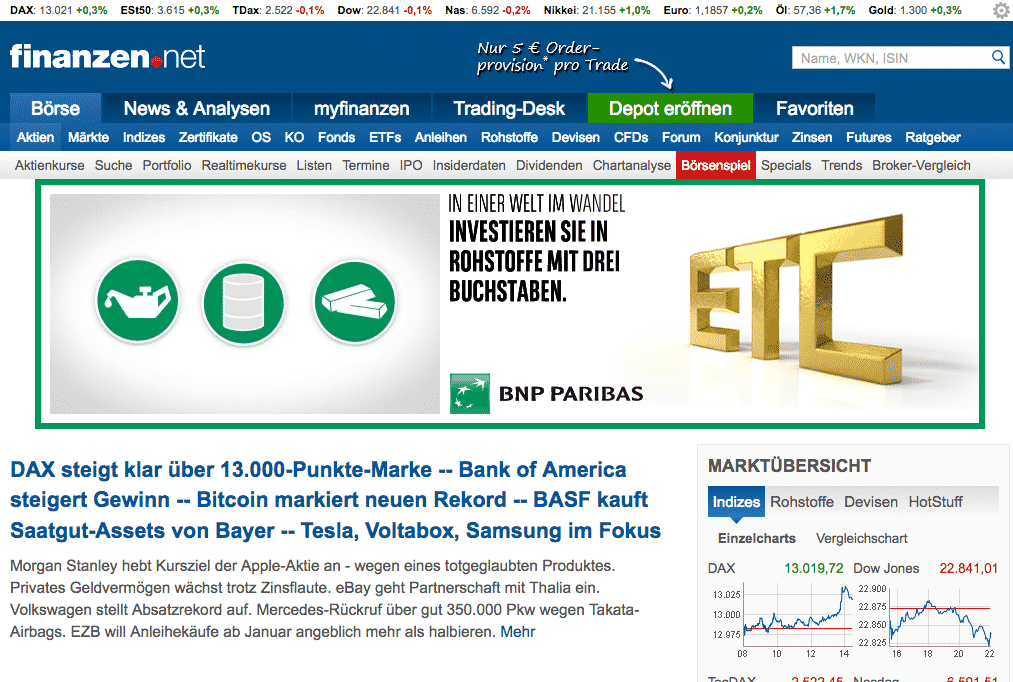This screenshot has height=682, width=1013.
Task: Open the Ratgeber menu item
Action: click(933, 138)
